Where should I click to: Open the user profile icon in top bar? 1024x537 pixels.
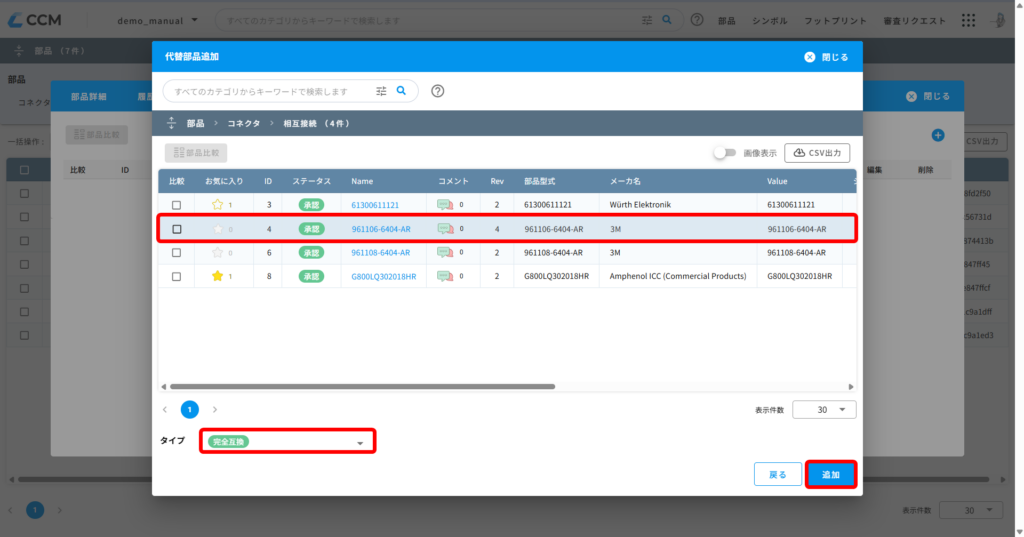(999, 20)
